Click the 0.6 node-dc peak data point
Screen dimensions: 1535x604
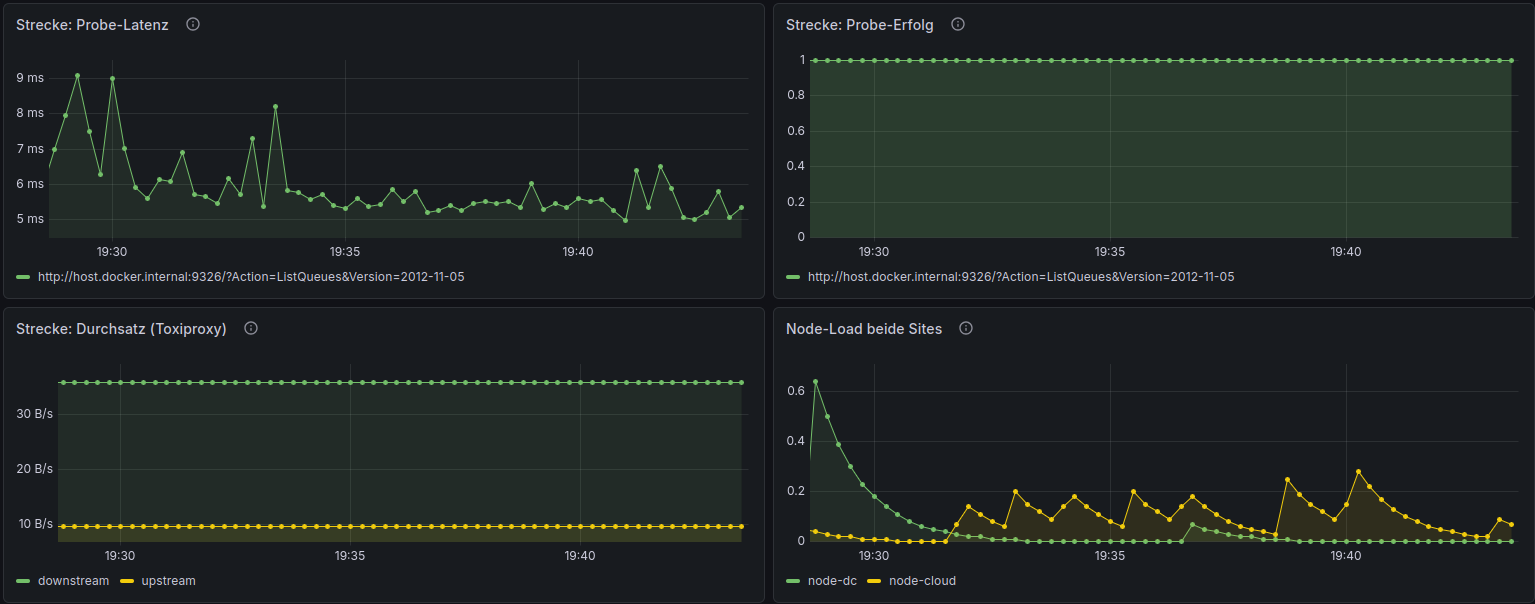[815, 381]
